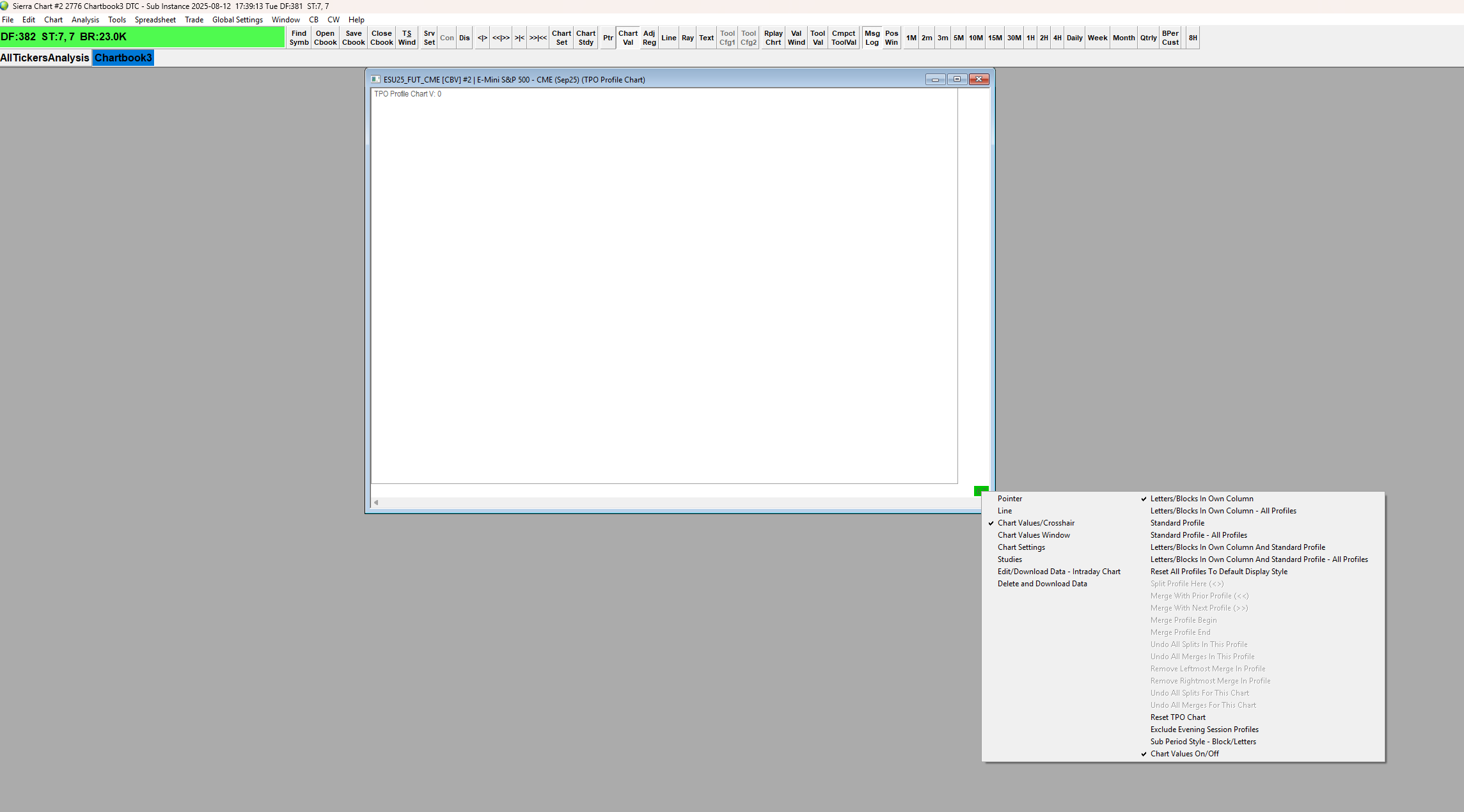This screenshot has height=812, width=1464.
Task: Choose Exclude Evening Session Profiles
Action: [x=1204, y=730]
